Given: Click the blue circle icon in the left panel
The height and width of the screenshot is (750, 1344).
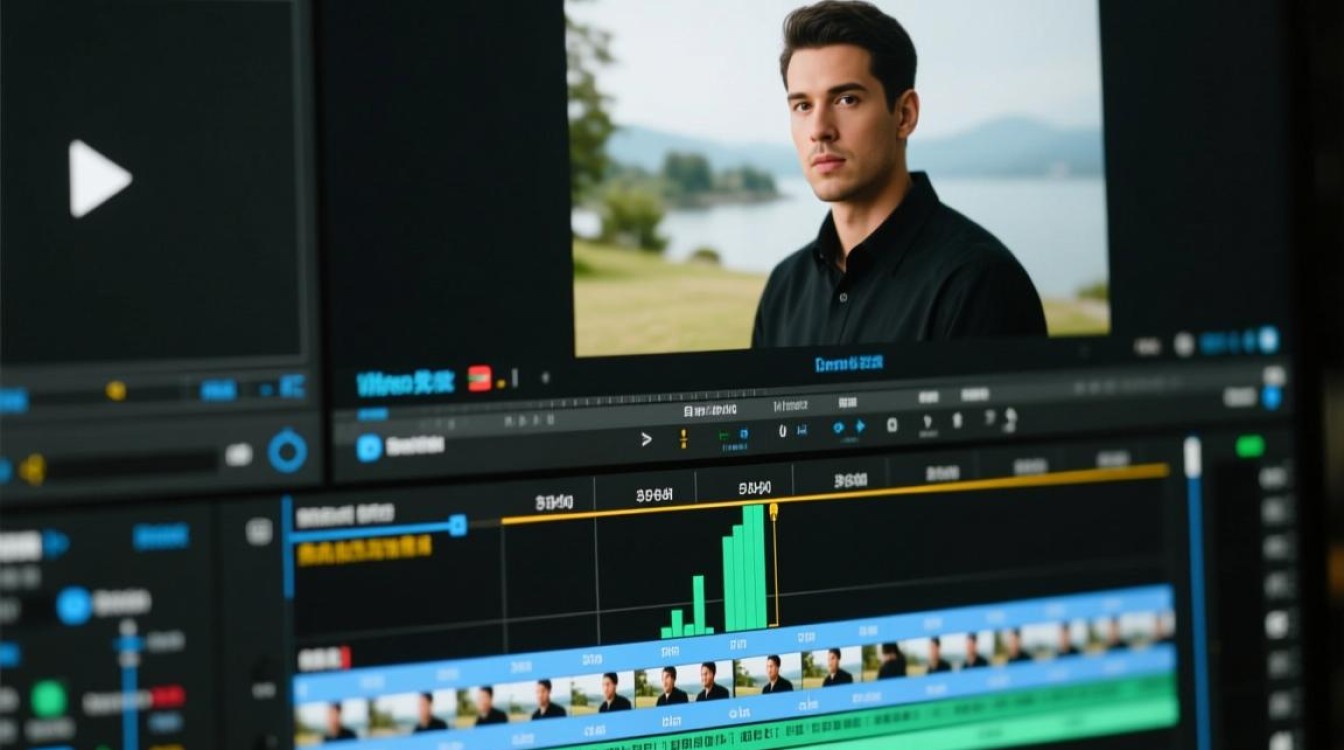Looking at the screenshot, I should [74, 605].
